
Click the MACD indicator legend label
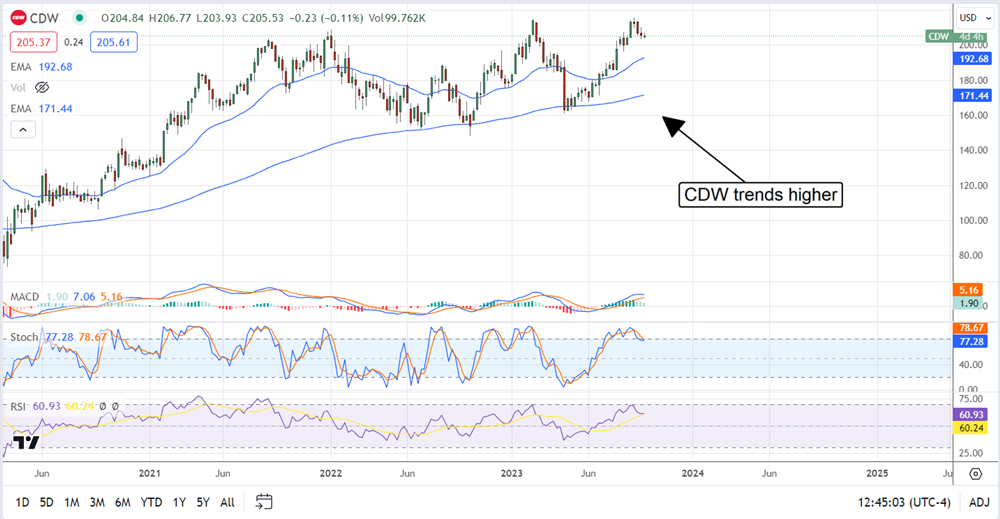25,297
